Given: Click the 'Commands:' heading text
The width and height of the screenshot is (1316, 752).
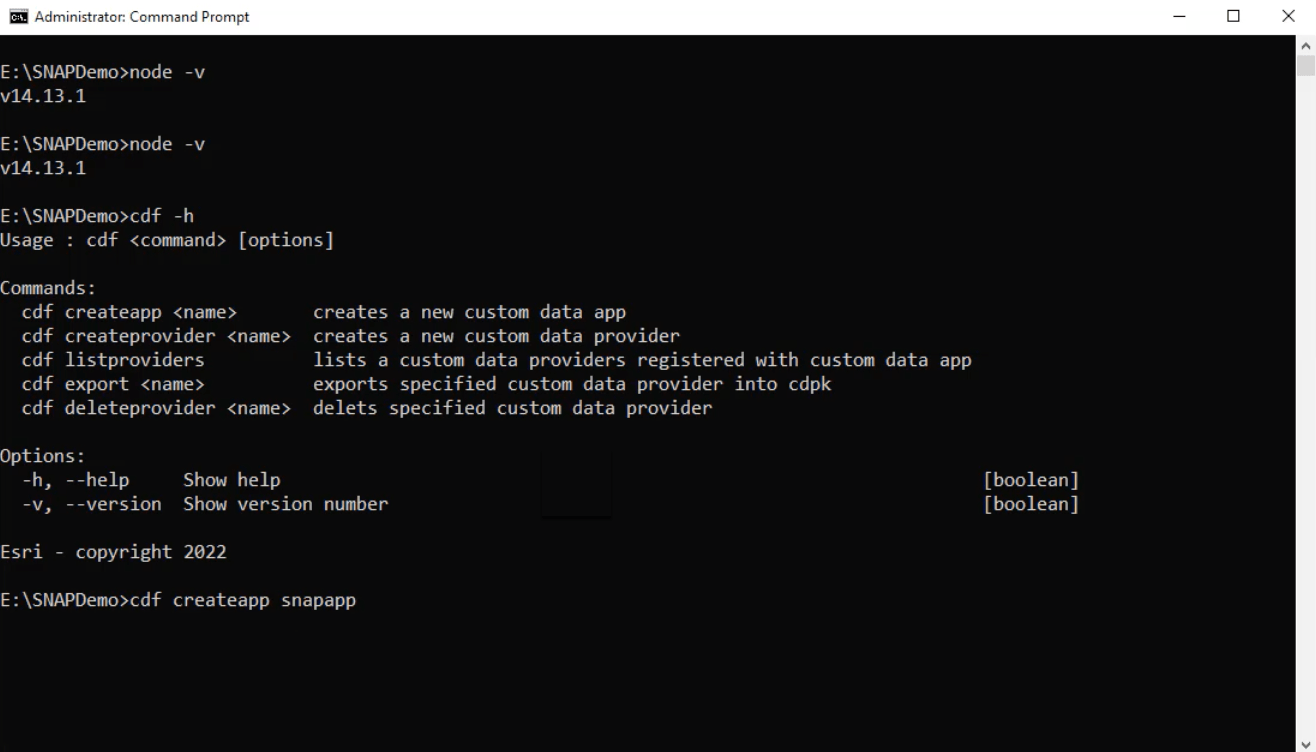Looking at the screenshot, I should pos(45,287).
